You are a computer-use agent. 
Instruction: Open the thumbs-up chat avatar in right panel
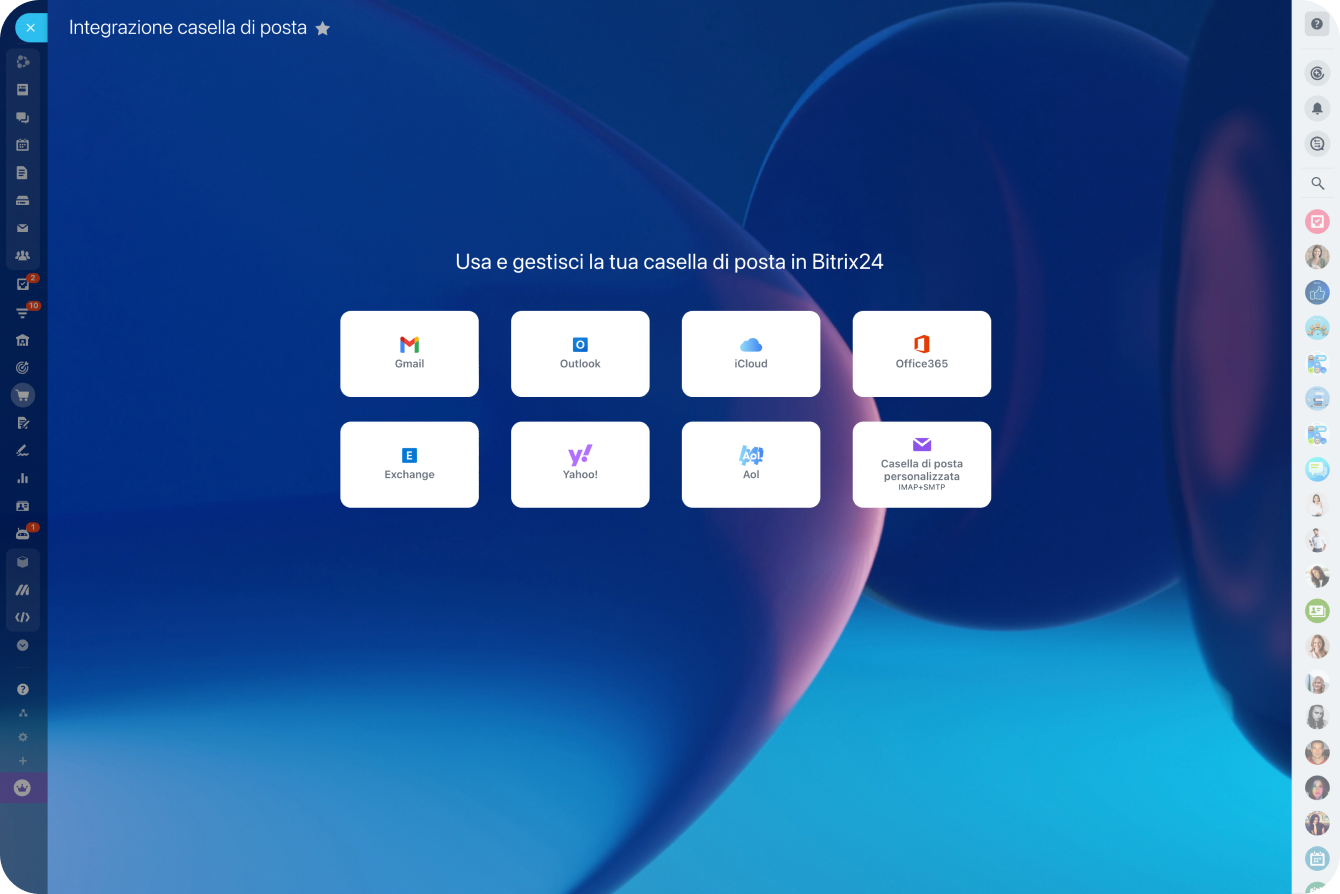tap(1317, 293)
